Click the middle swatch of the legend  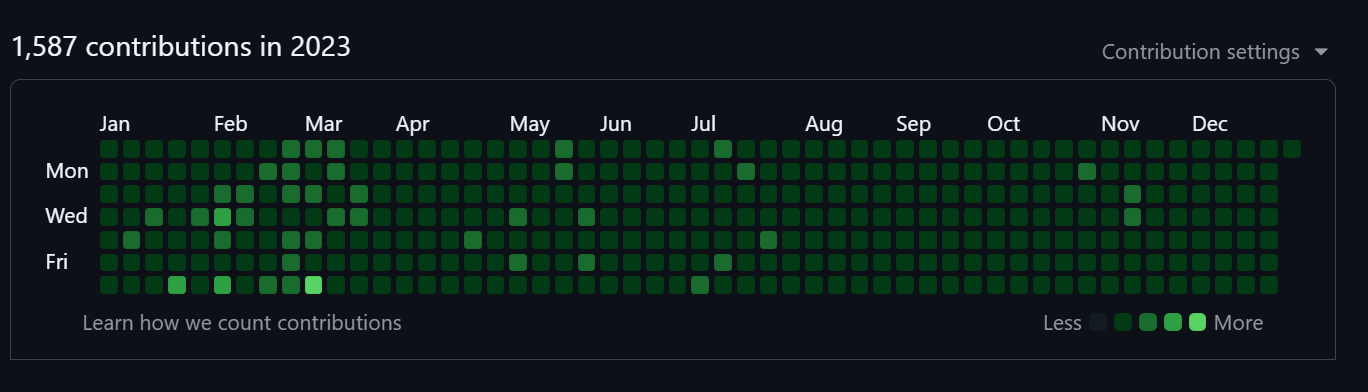(x=1148, y=322)
